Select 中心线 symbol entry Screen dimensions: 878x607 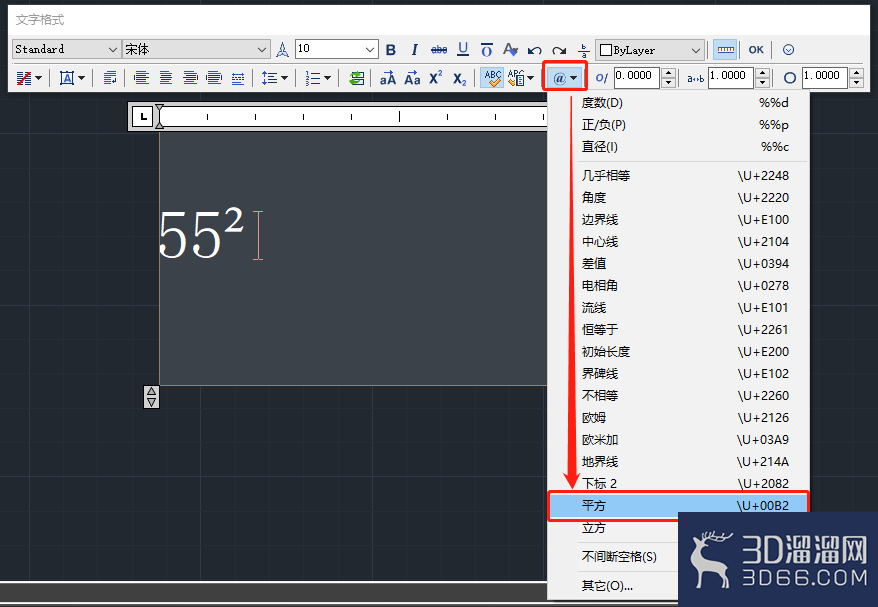pos(679,242)
